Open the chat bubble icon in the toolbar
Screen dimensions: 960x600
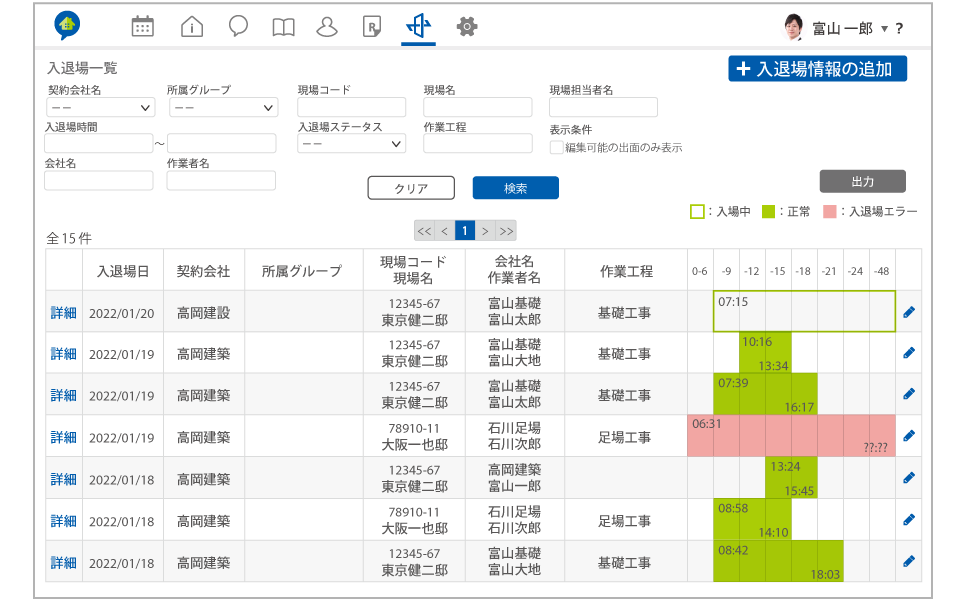pos(238,26)
